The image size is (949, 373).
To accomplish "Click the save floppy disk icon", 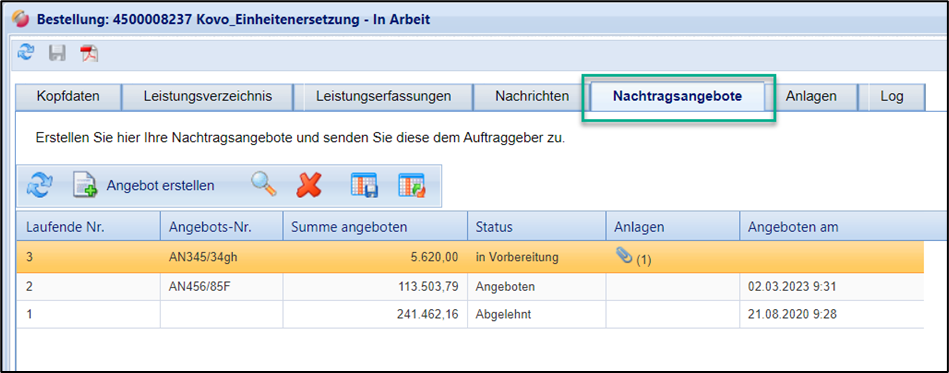I will click(57, 53).
